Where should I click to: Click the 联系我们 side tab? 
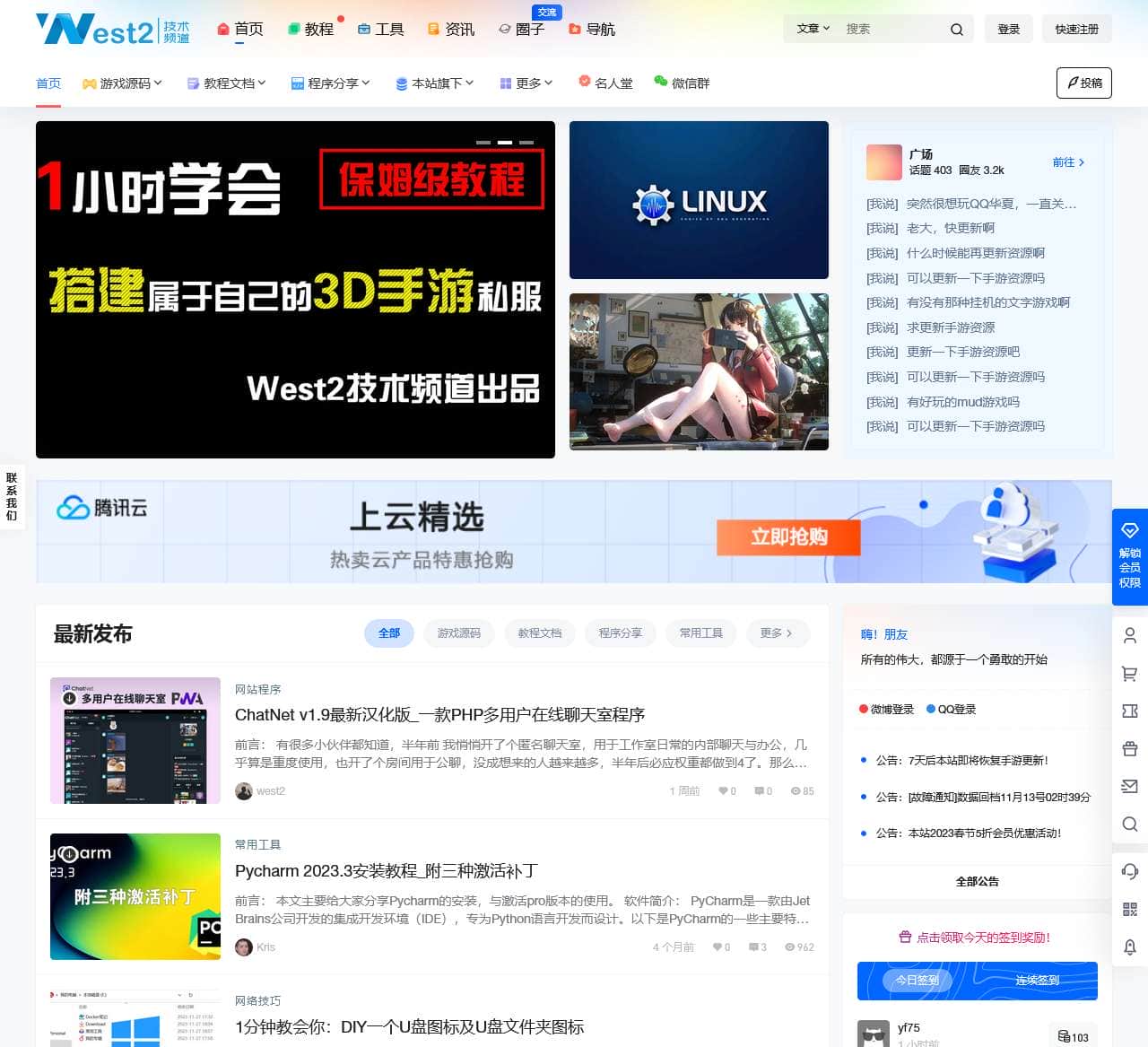(12, 496)
